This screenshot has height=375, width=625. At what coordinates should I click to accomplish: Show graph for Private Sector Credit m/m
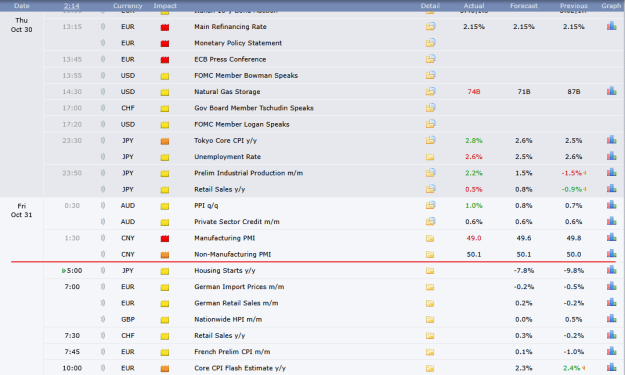tap(611, 221)
